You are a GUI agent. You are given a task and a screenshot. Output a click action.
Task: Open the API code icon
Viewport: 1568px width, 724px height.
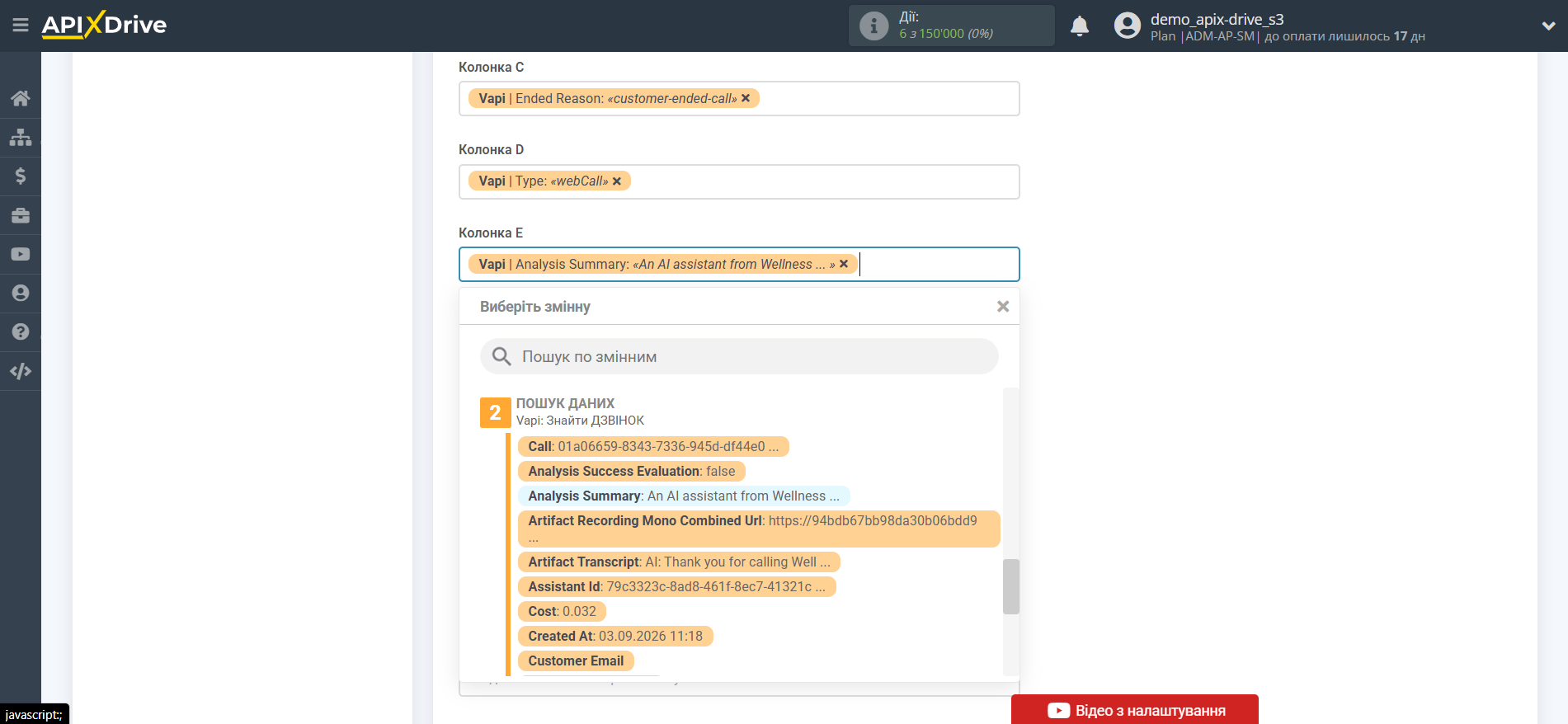point(21,371)
